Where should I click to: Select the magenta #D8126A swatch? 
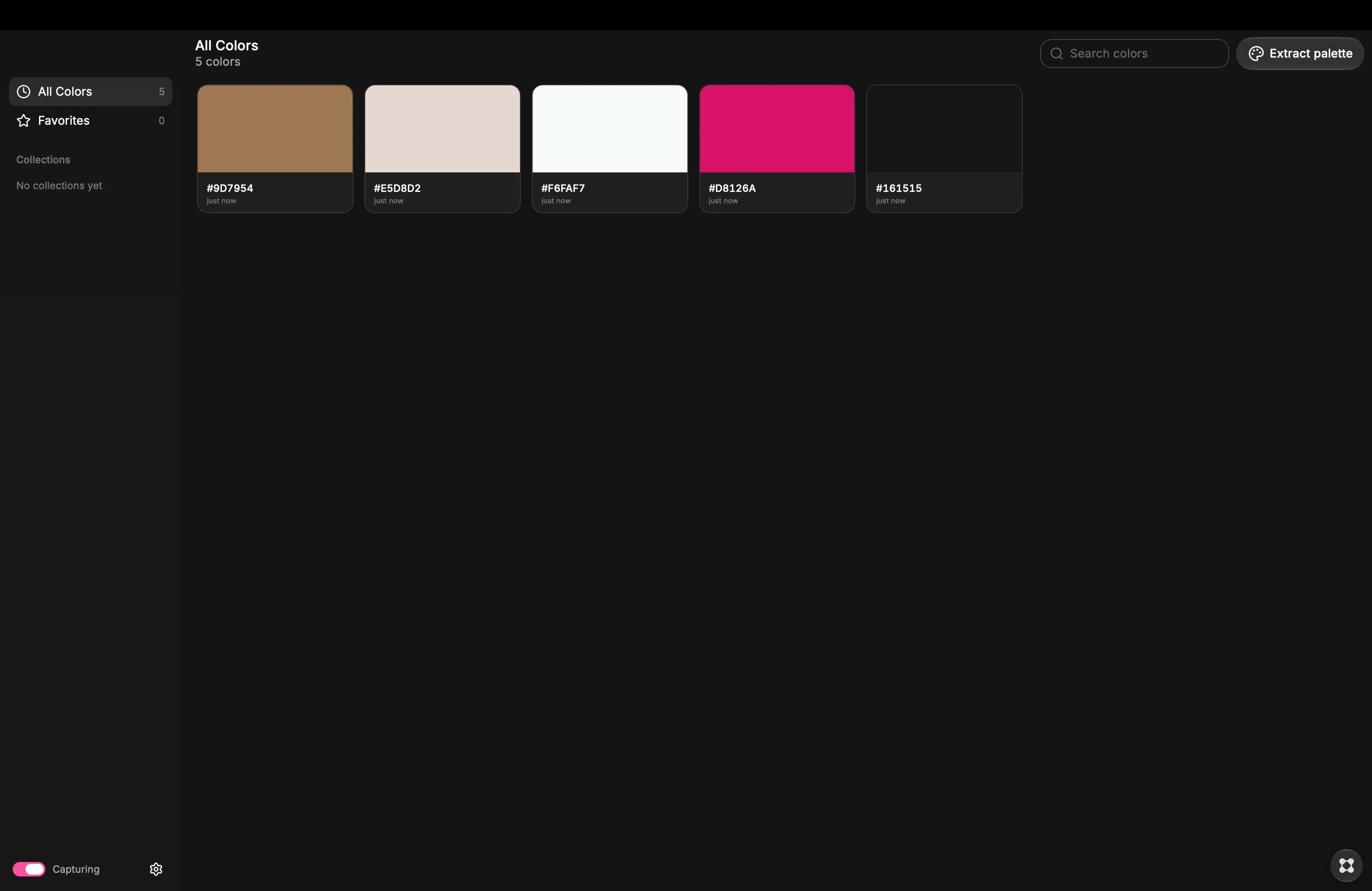pyautogui.click(x=777, y=128)
